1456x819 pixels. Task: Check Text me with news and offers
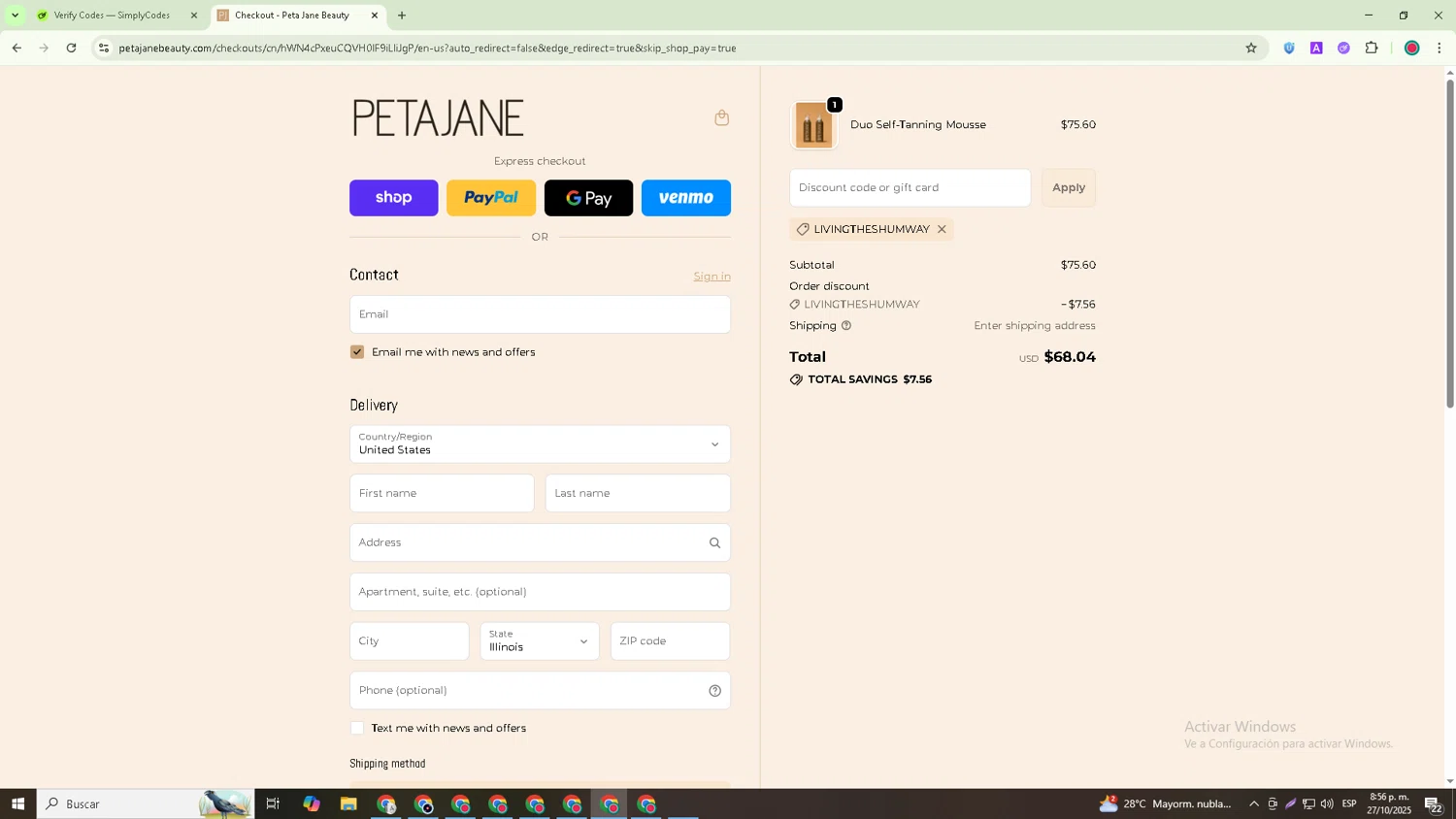click(x=357, y=728)
